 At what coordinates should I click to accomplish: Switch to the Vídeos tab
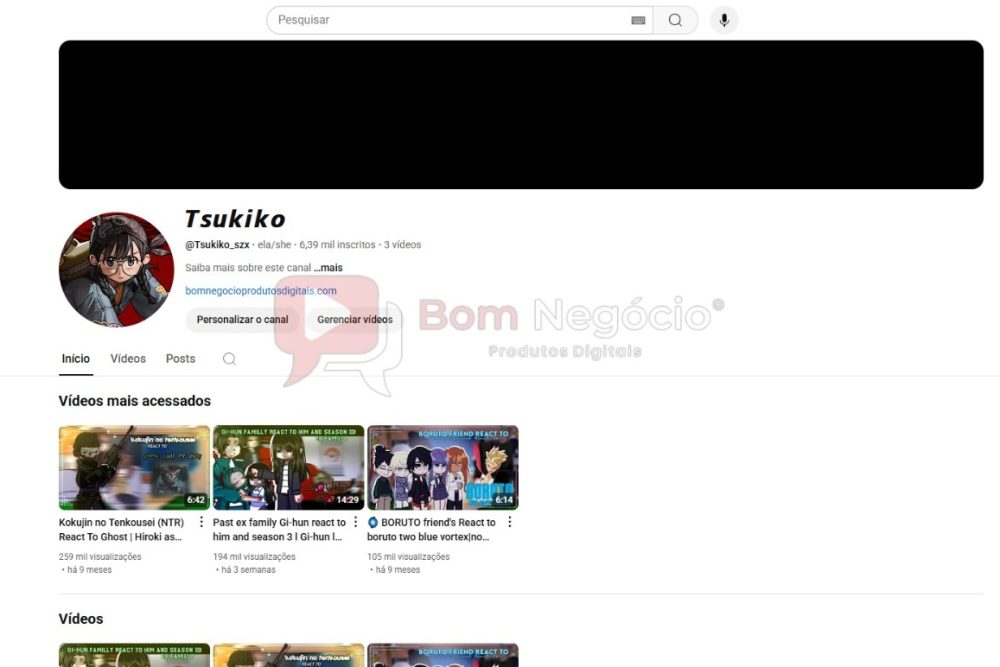pyautogui.click(x=128, y=359)
